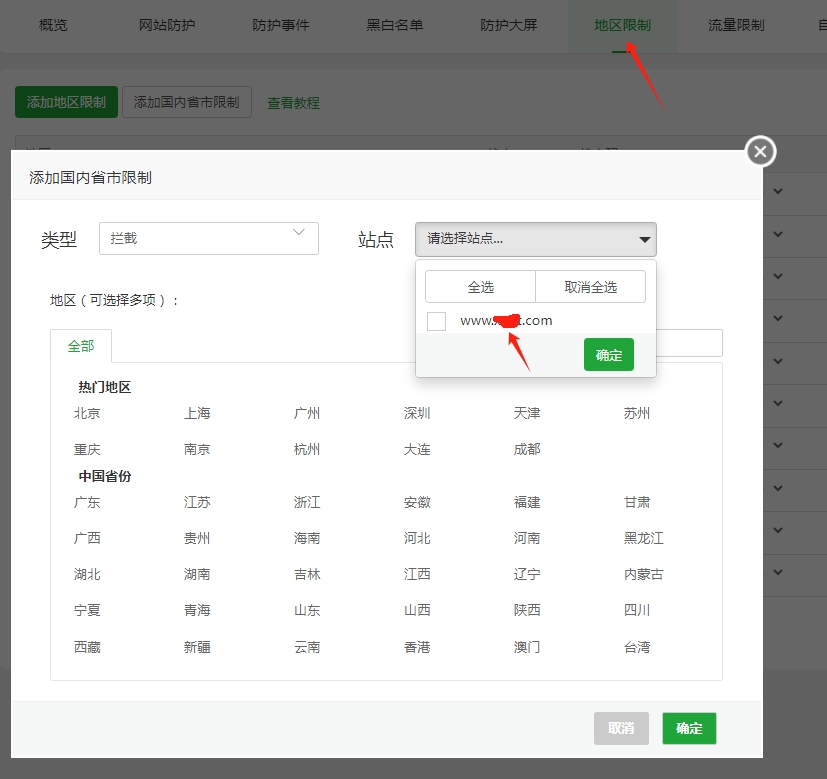
Task: Select 吉林 province
Action: tap(307, 574)
